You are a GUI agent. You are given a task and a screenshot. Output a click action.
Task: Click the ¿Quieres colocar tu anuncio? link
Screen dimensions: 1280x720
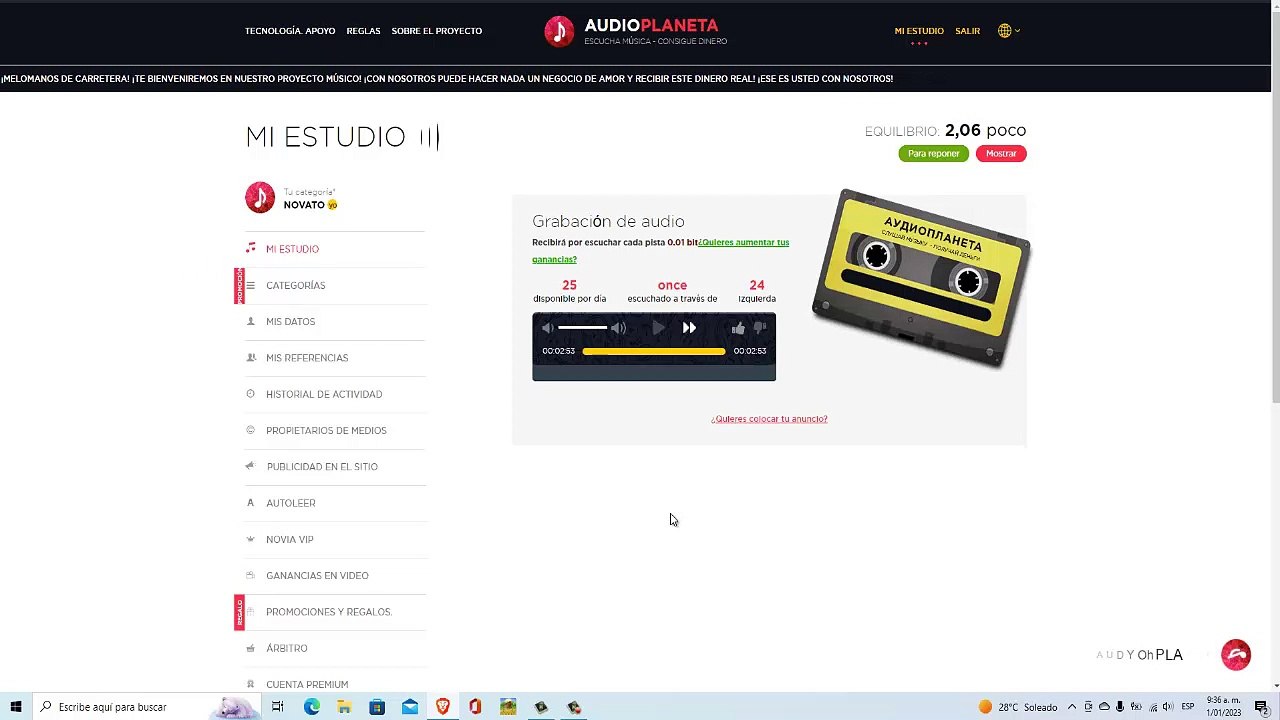[x=769, y=419]
